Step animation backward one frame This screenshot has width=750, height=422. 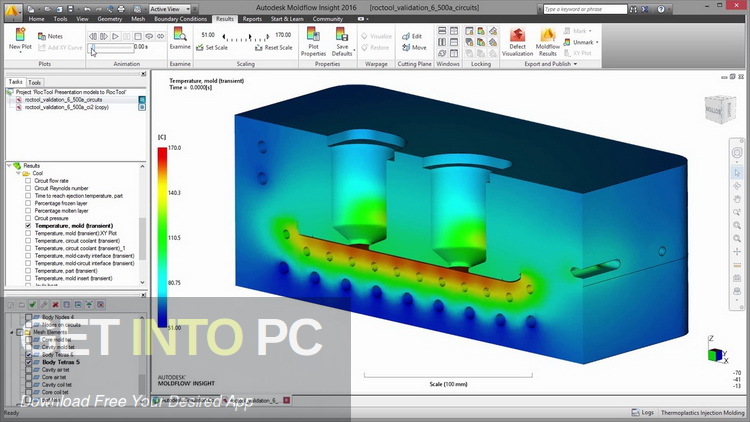[x=93, y=36]
